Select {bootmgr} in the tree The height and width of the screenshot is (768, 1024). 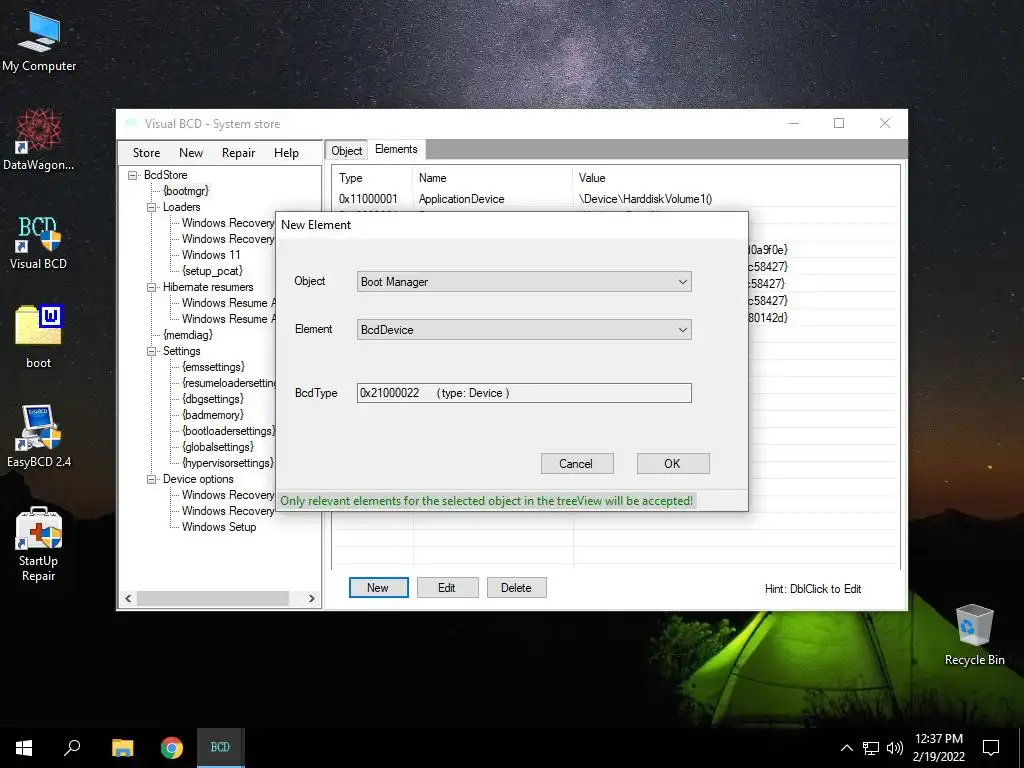(x=186, y=191)
